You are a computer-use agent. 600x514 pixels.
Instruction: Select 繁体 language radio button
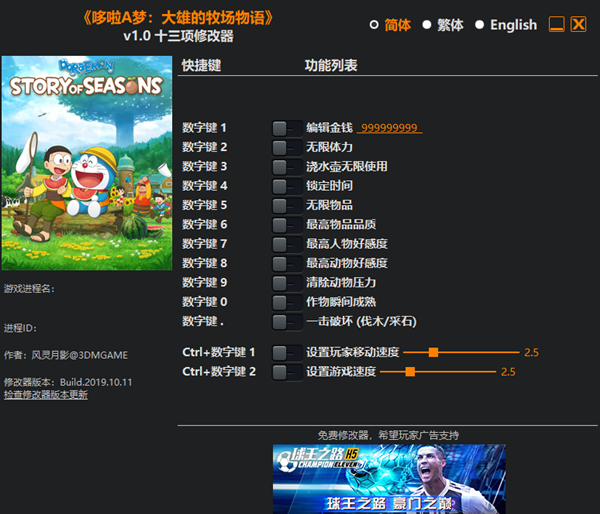(426, 25)
